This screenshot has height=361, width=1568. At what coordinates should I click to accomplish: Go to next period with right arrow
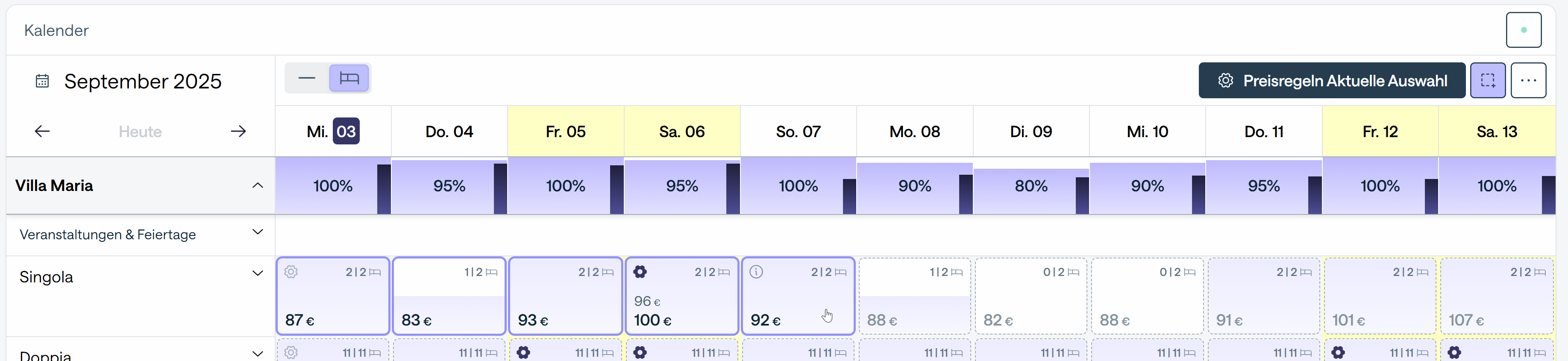[x=238, y=132]
